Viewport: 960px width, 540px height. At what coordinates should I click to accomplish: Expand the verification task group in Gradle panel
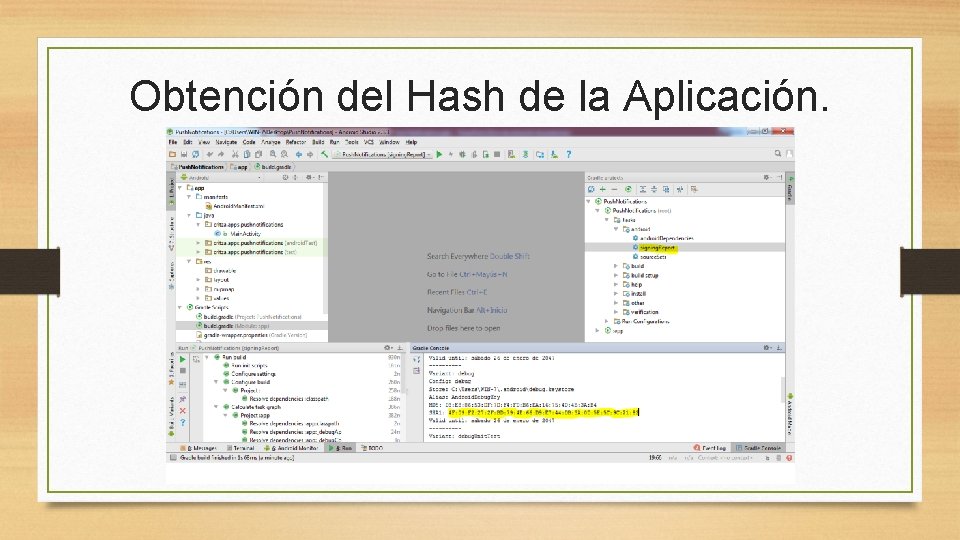click(x=616, y=312)
